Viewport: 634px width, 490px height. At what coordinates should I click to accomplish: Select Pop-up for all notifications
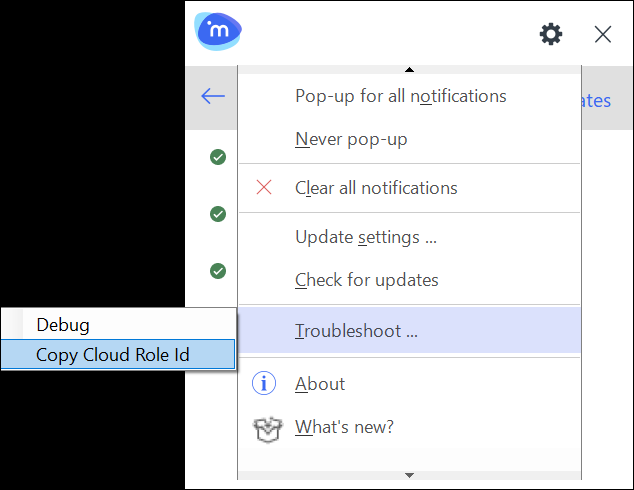(400, 97)
